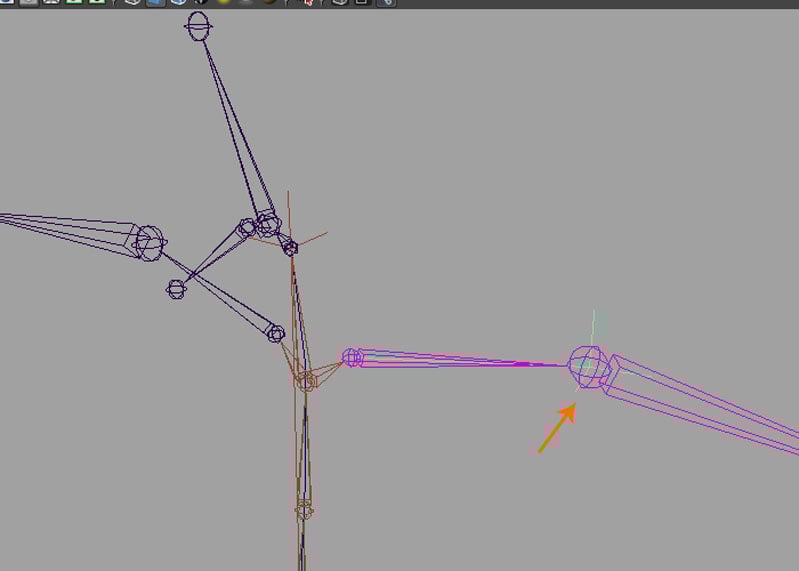
Task: Select the brown root joint at the skeleton's center
Action: [305, 380]
